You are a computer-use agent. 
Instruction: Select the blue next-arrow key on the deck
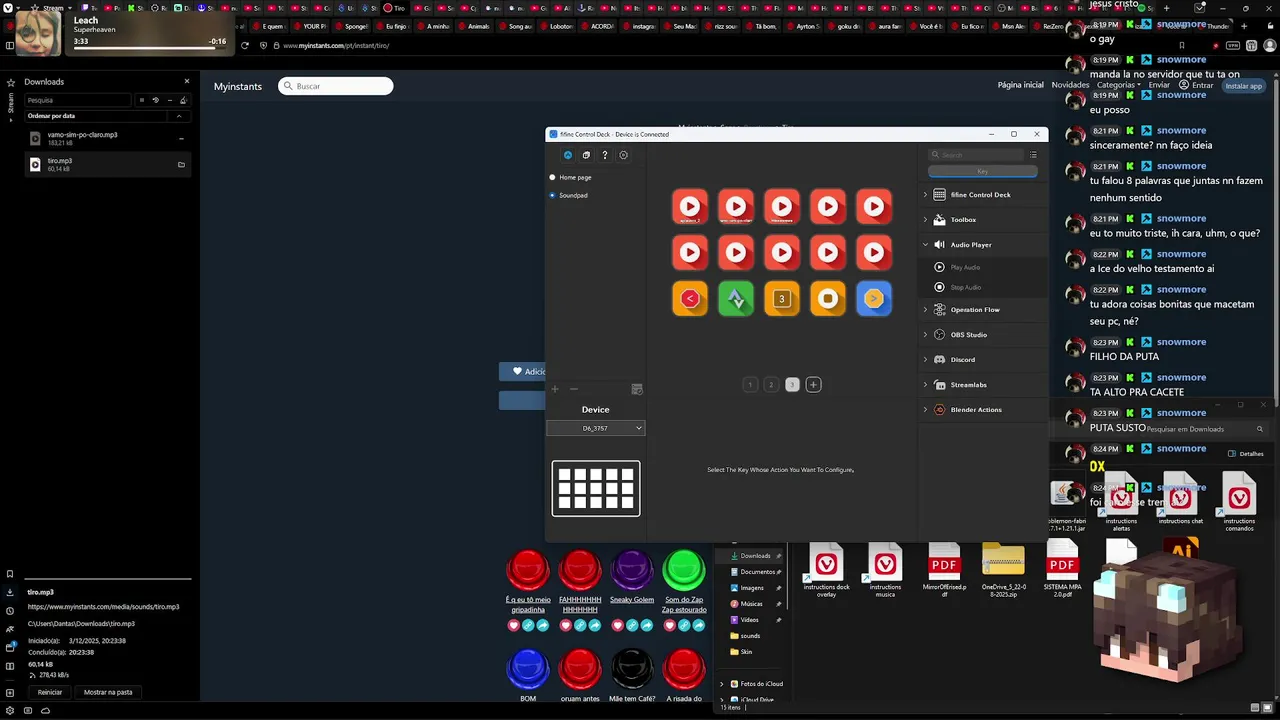point(874,298)
